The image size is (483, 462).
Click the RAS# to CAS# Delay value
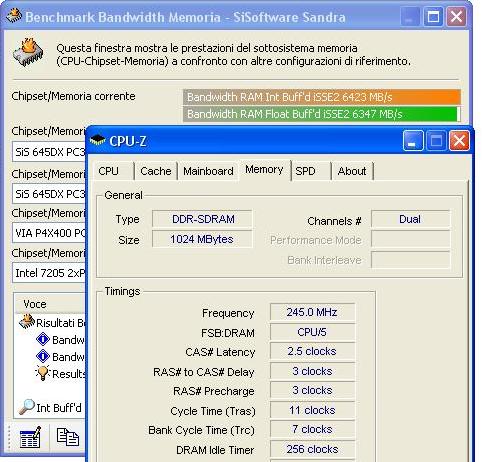point(312,371)
